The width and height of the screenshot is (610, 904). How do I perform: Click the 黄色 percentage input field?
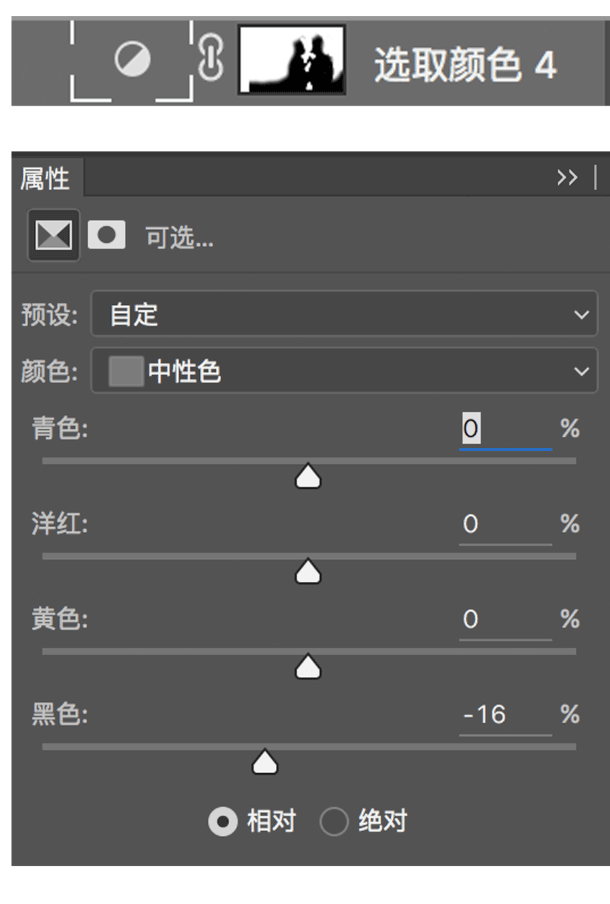pyautogui.click(x=504, y=619)
